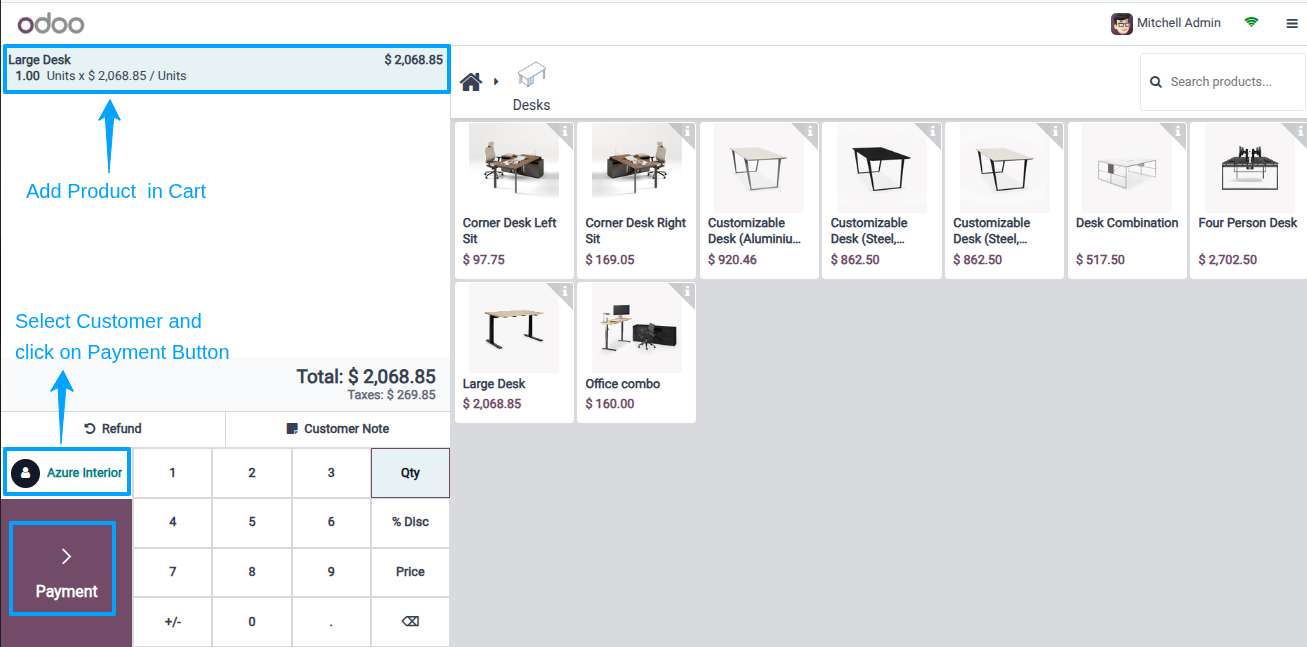Click the Odoo logo
Screen dimensions: 1307x647
[51, 23]
